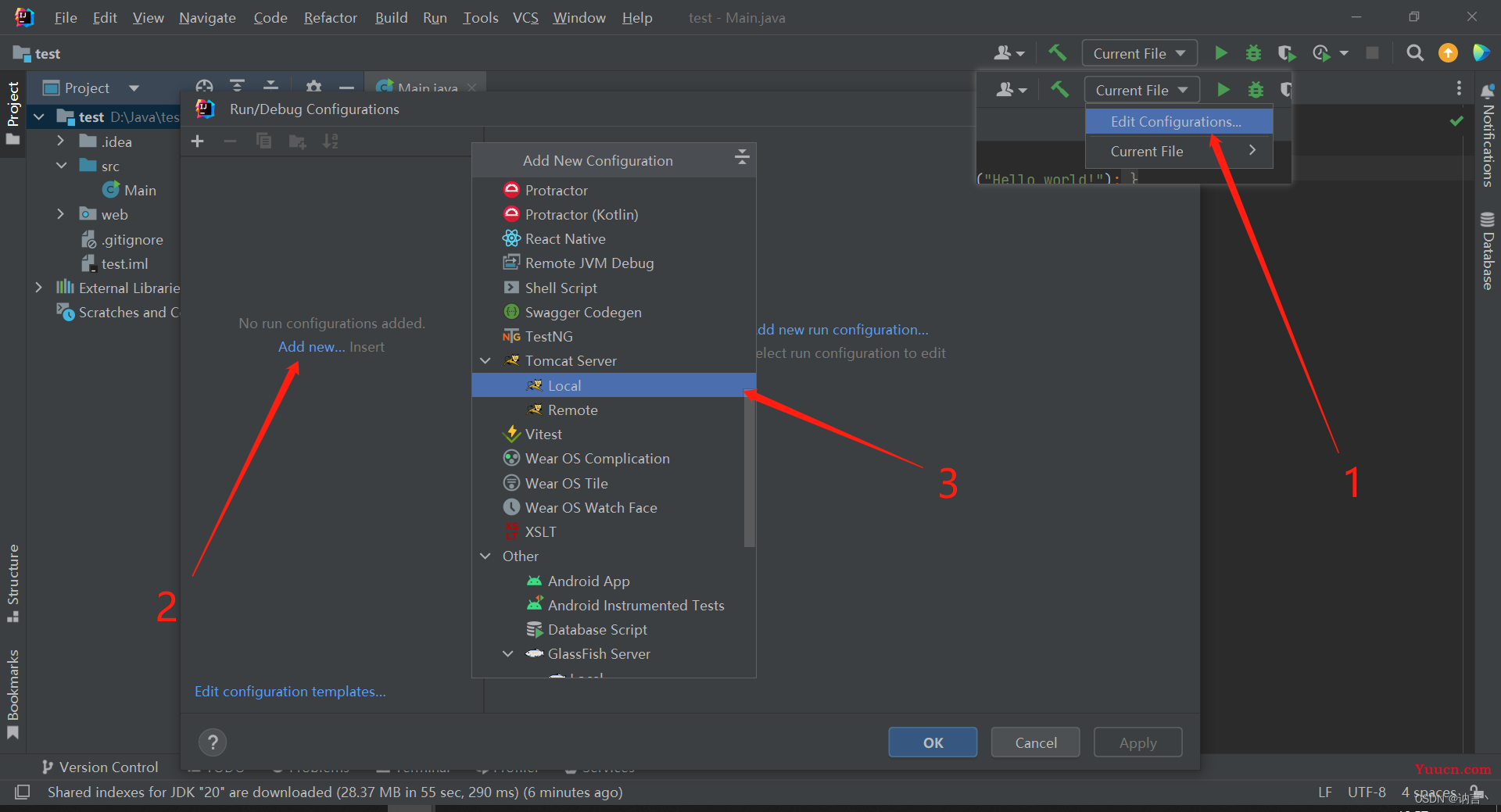Open the Refactor menu
The image size is (1501, 812).
pyautogui.click(x=330, y=17)
